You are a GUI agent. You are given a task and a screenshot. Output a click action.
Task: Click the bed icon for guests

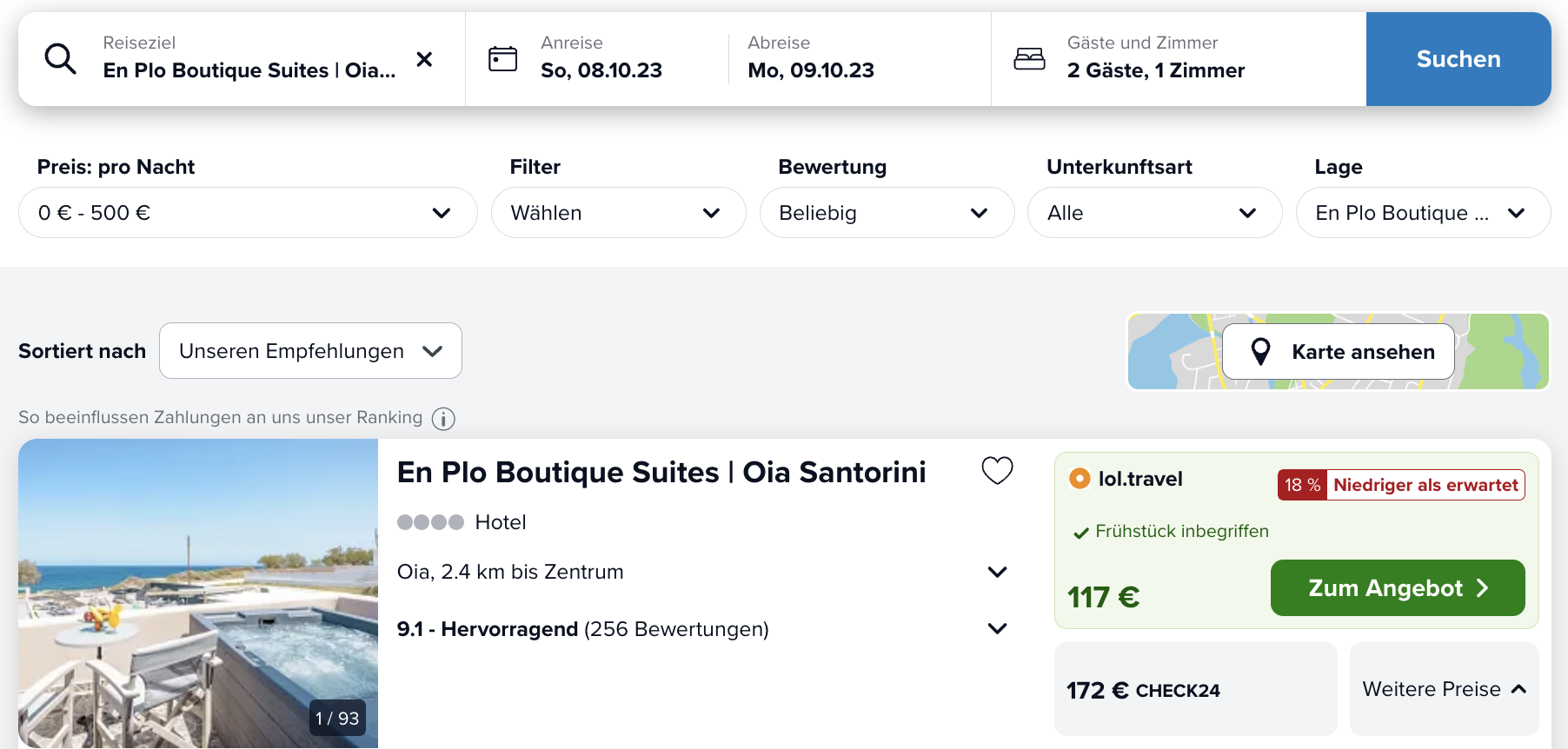(x=1029, y=59)
